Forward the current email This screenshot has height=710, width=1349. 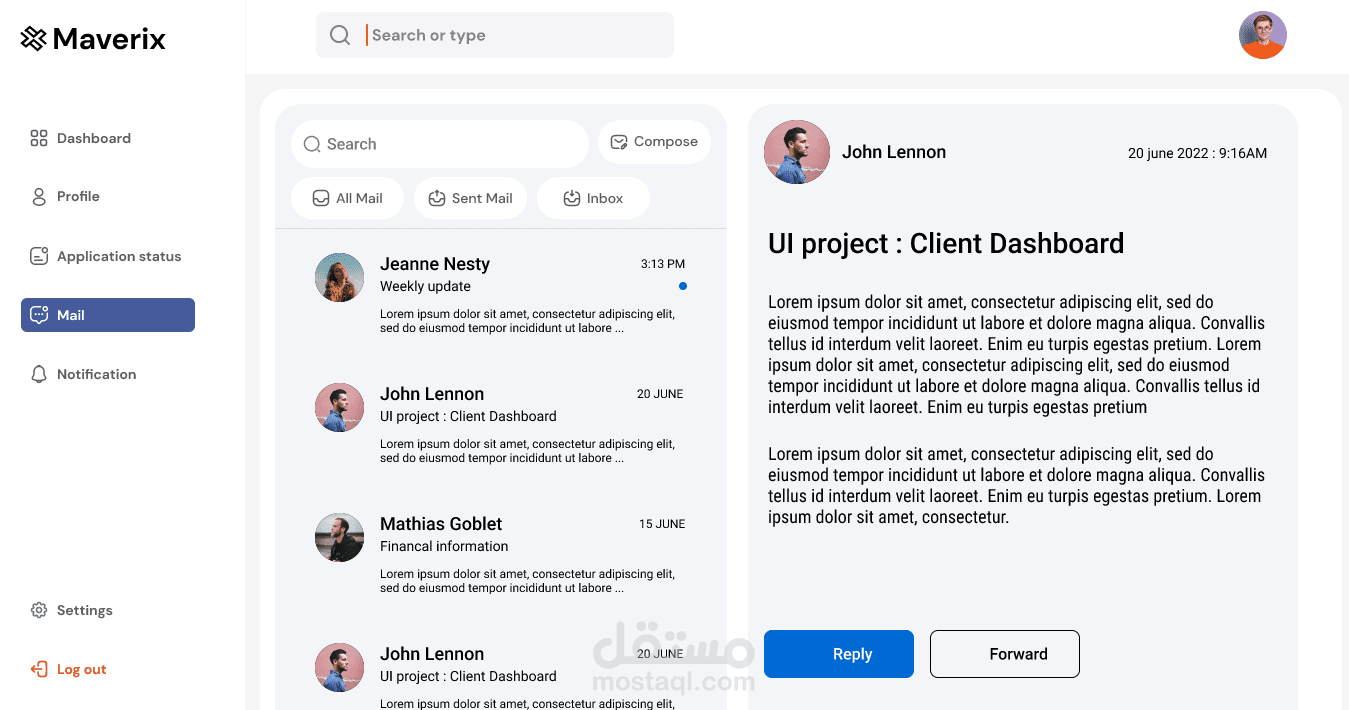[x=1005, y=654]
